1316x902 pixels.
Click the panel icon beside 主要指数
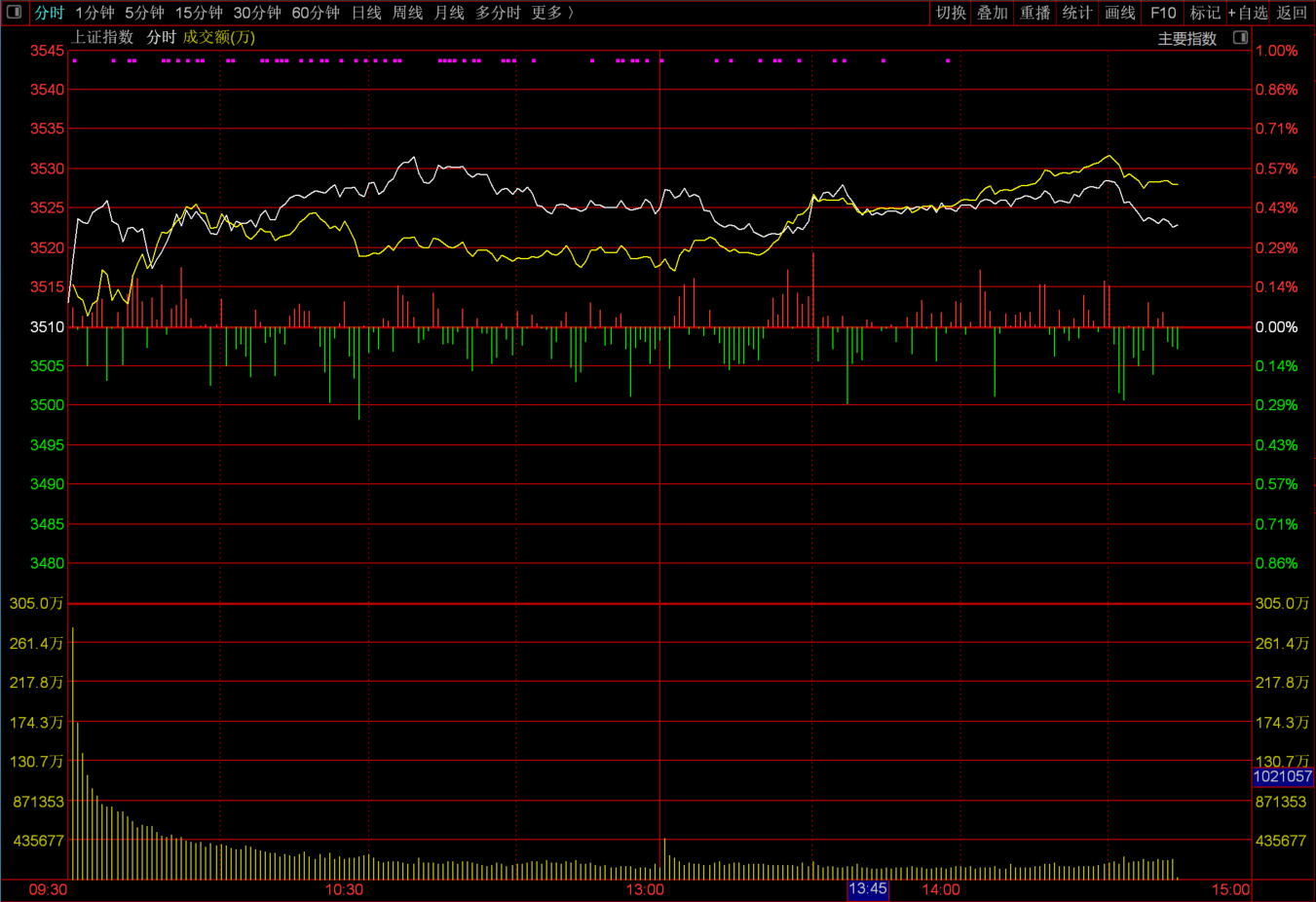(x=1240, y=38)
